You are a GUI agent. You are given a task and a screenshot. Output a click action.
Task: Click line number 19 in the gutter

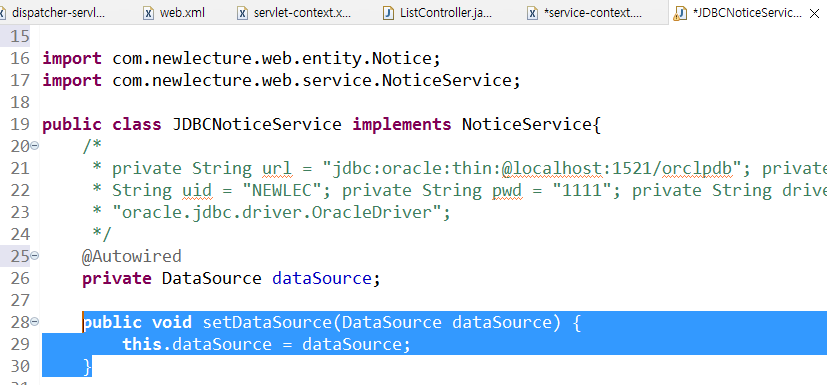pos(20,124)
